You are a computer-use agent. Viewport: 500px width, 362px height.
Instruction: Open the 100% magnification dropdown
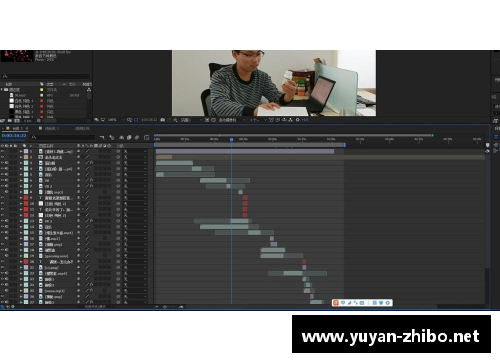(x=116, y=120)
